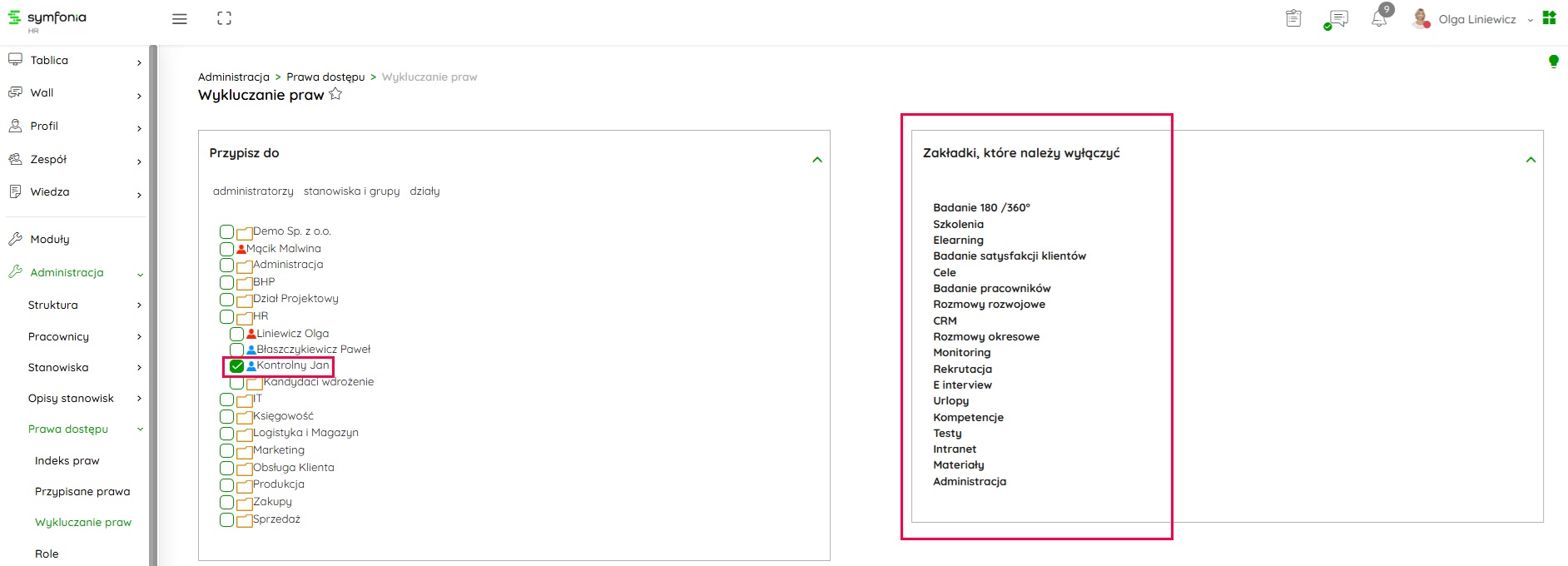The image size is (1568, 566).
Task: Add page to favorites with star icon
Action: click(x=335, y=94)
